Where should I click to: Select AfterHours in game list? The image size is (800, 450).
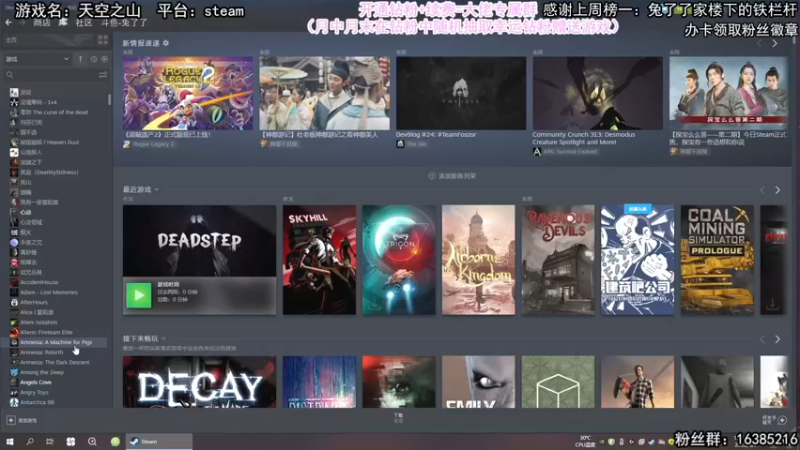pyautogui.click(x=34, y=303)
